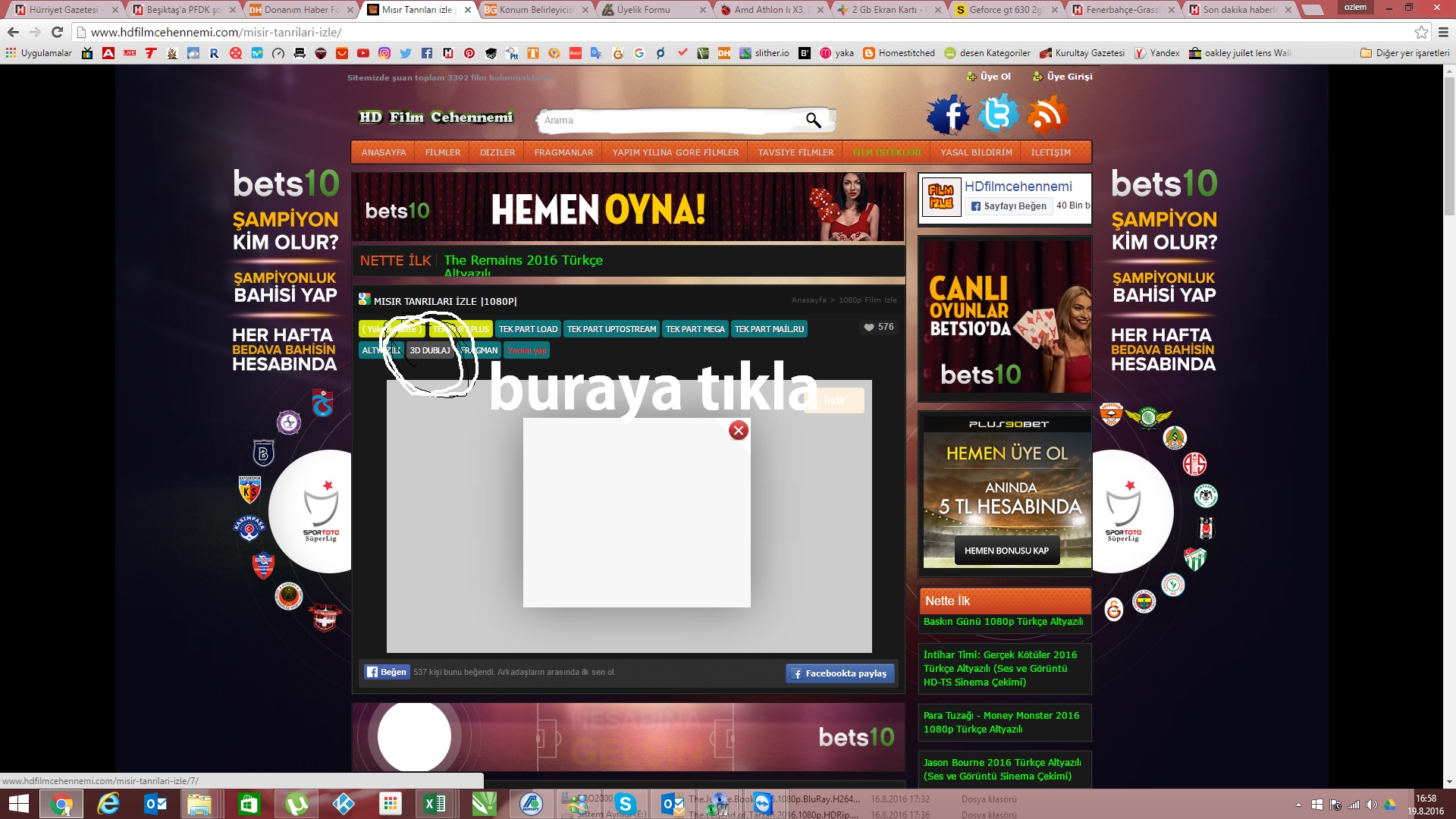Open the Uygulamalar apps launcher
The image size is (1456, 819).
coord(38,53)
